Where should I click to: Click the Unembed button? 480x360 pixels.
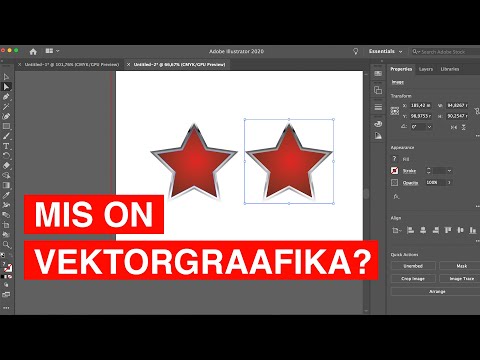pos(413,266)
